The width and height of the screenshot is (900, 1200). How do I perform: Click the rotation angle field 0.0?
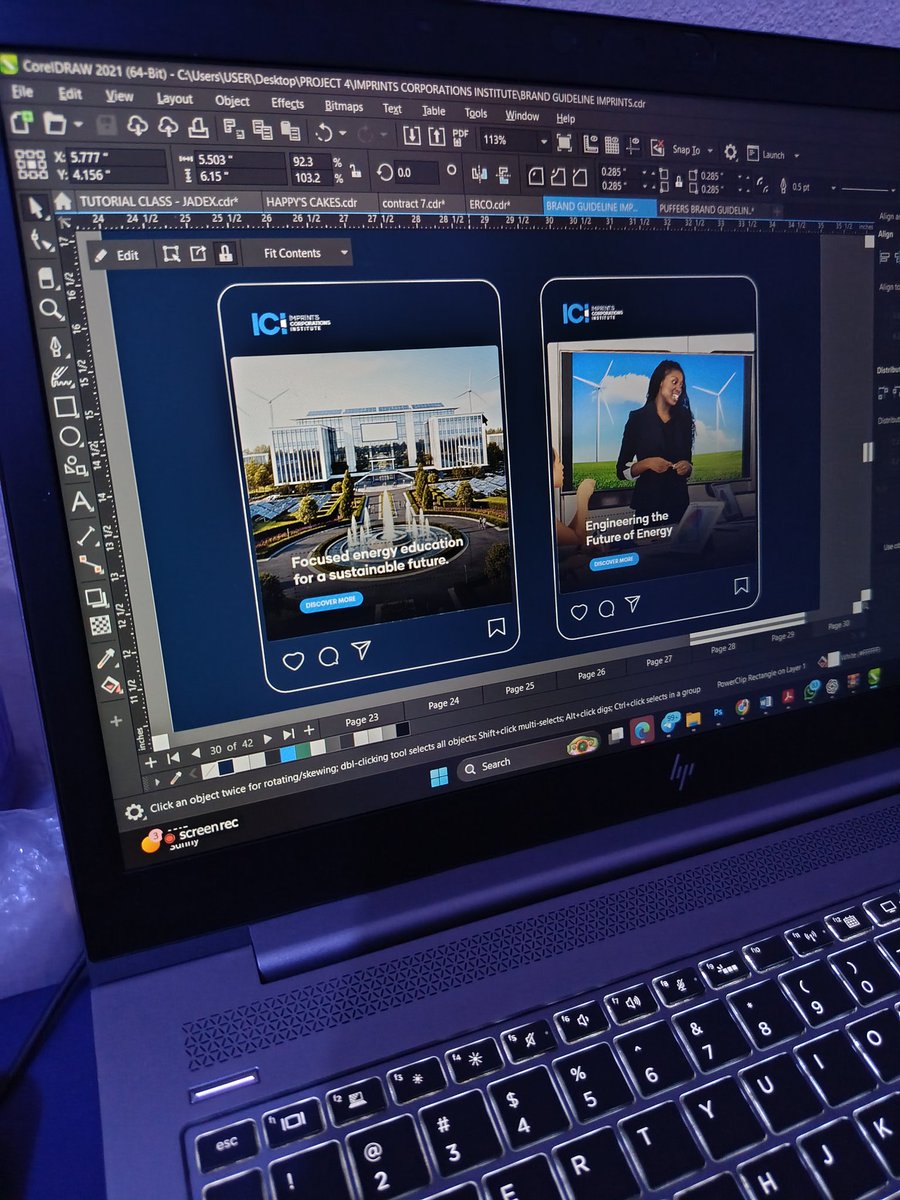(x=416, y=172)
